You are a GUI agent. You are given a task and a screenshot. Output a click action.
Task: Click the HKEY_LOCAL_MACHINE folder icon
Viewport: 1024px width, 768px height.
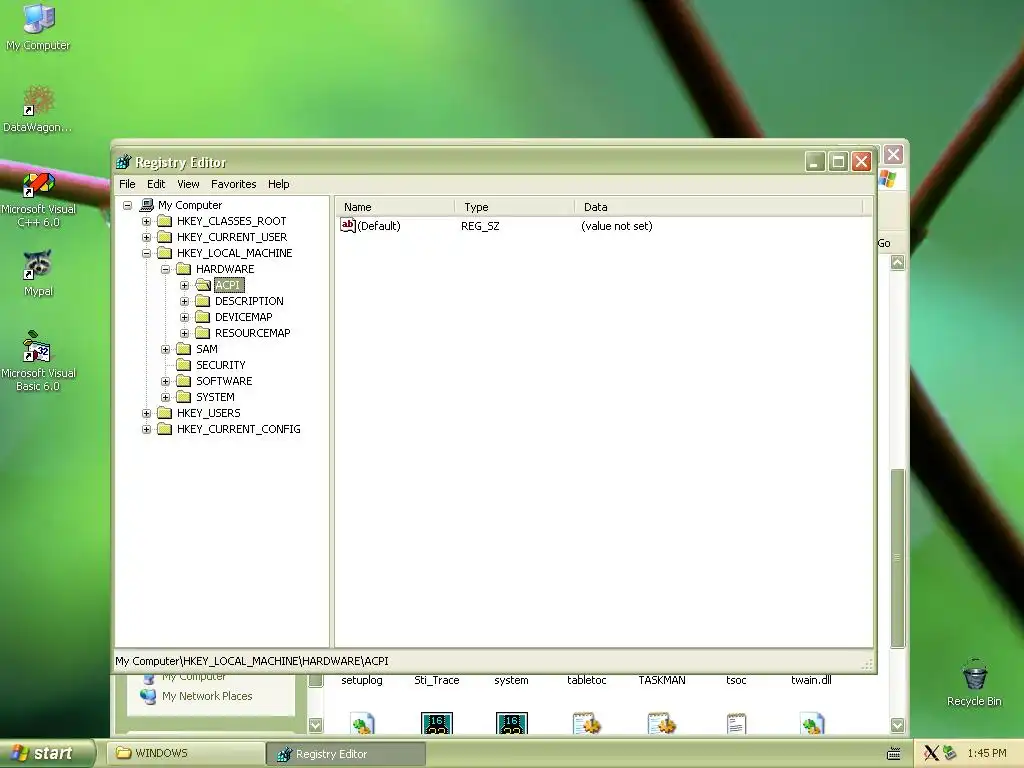[x=165, y=253]
